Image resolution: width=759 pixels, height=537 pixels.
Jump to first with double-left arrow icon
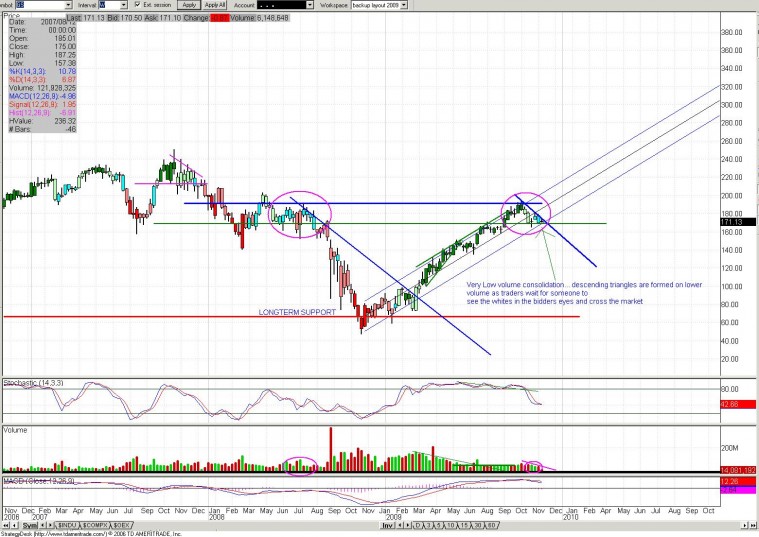(5, 525)
